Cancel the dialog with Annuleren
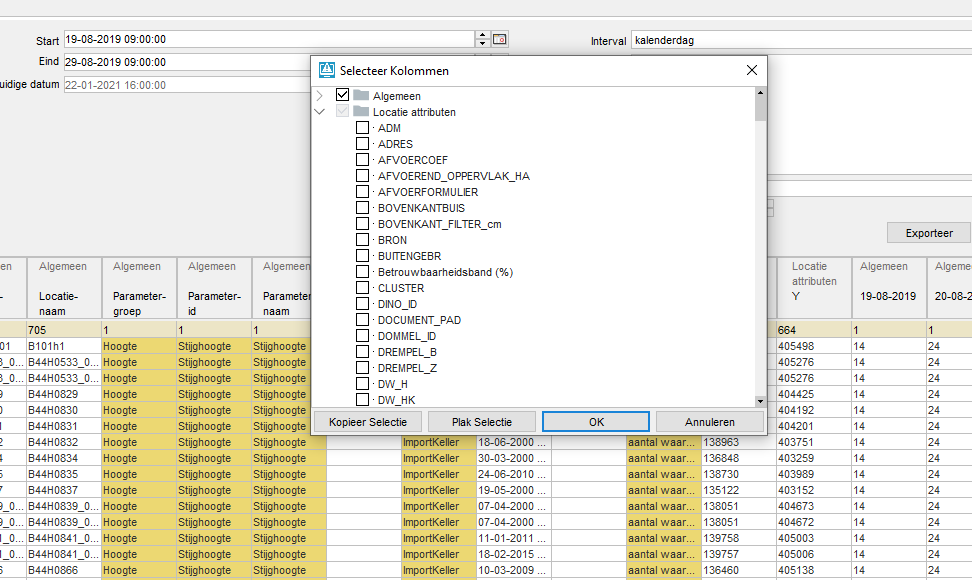This screenshot has width=972, height=580. point(710,422)
